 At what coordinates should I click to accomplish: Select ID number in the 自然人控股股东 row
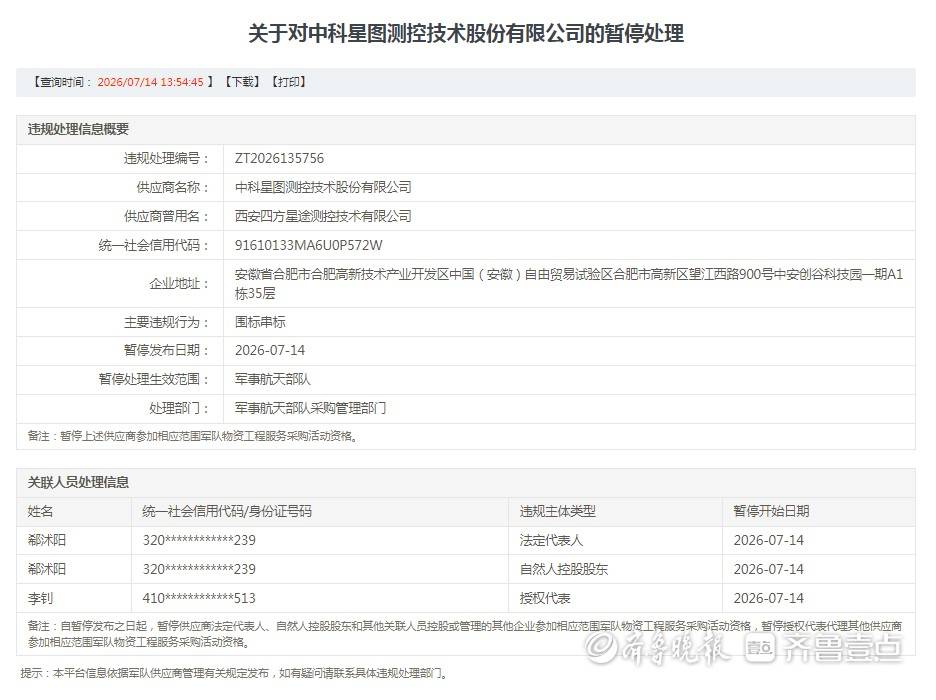coord(199,569)
